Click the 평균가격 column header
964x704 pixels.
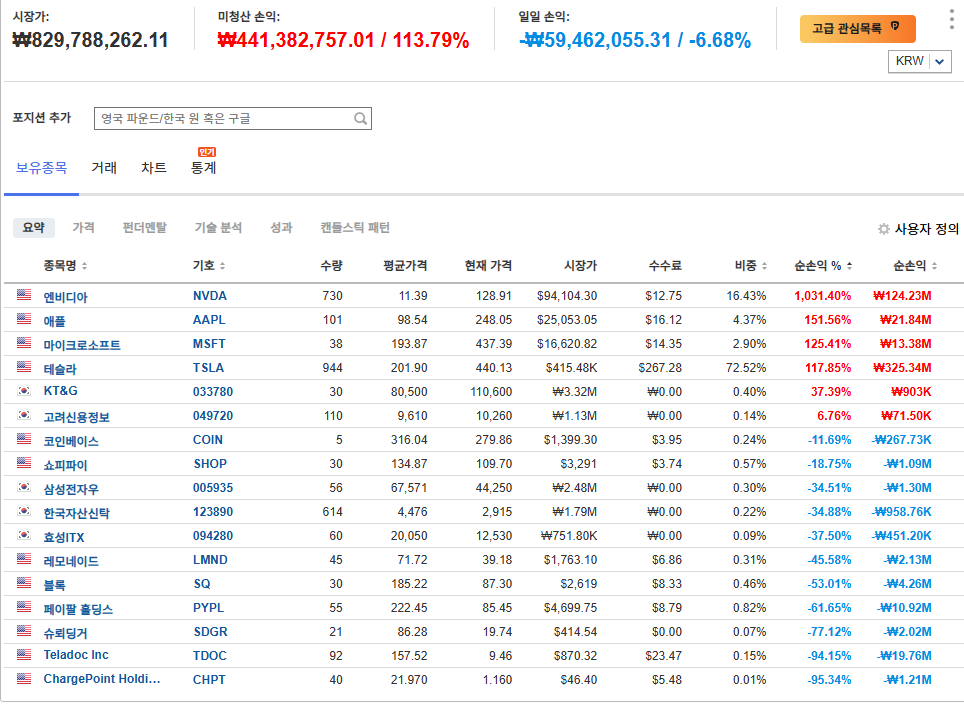pyautogui.click(x=405, y=266)
